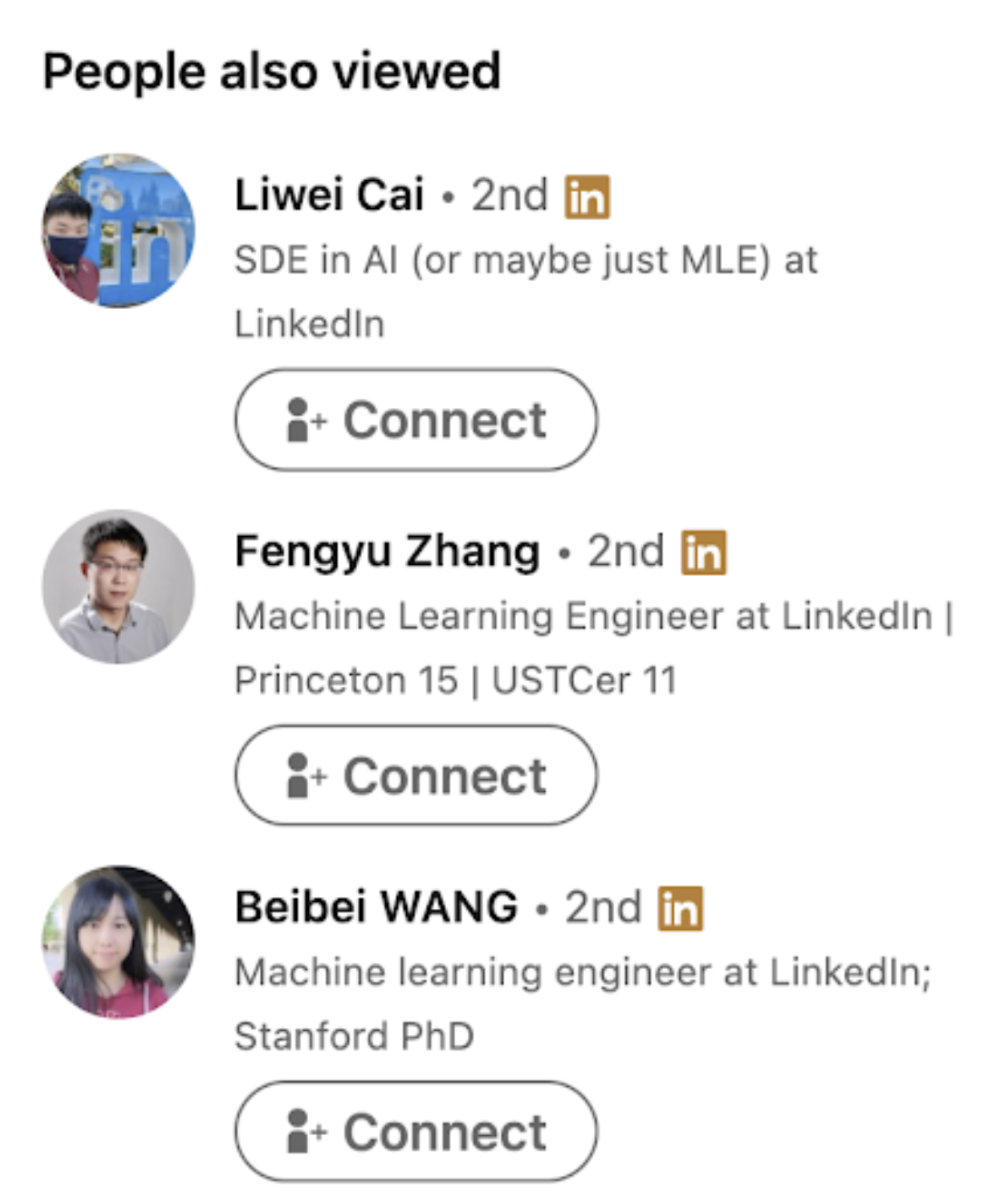This screenshot has width=1008, height=1202.
Task: Open Beibei WANG's profile photo
Action: pos(118,943)
